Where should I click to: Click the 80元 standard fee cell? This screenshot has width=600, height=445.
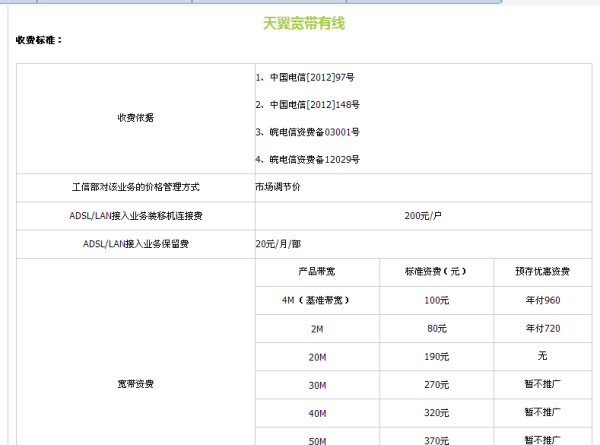pos(437,328)
